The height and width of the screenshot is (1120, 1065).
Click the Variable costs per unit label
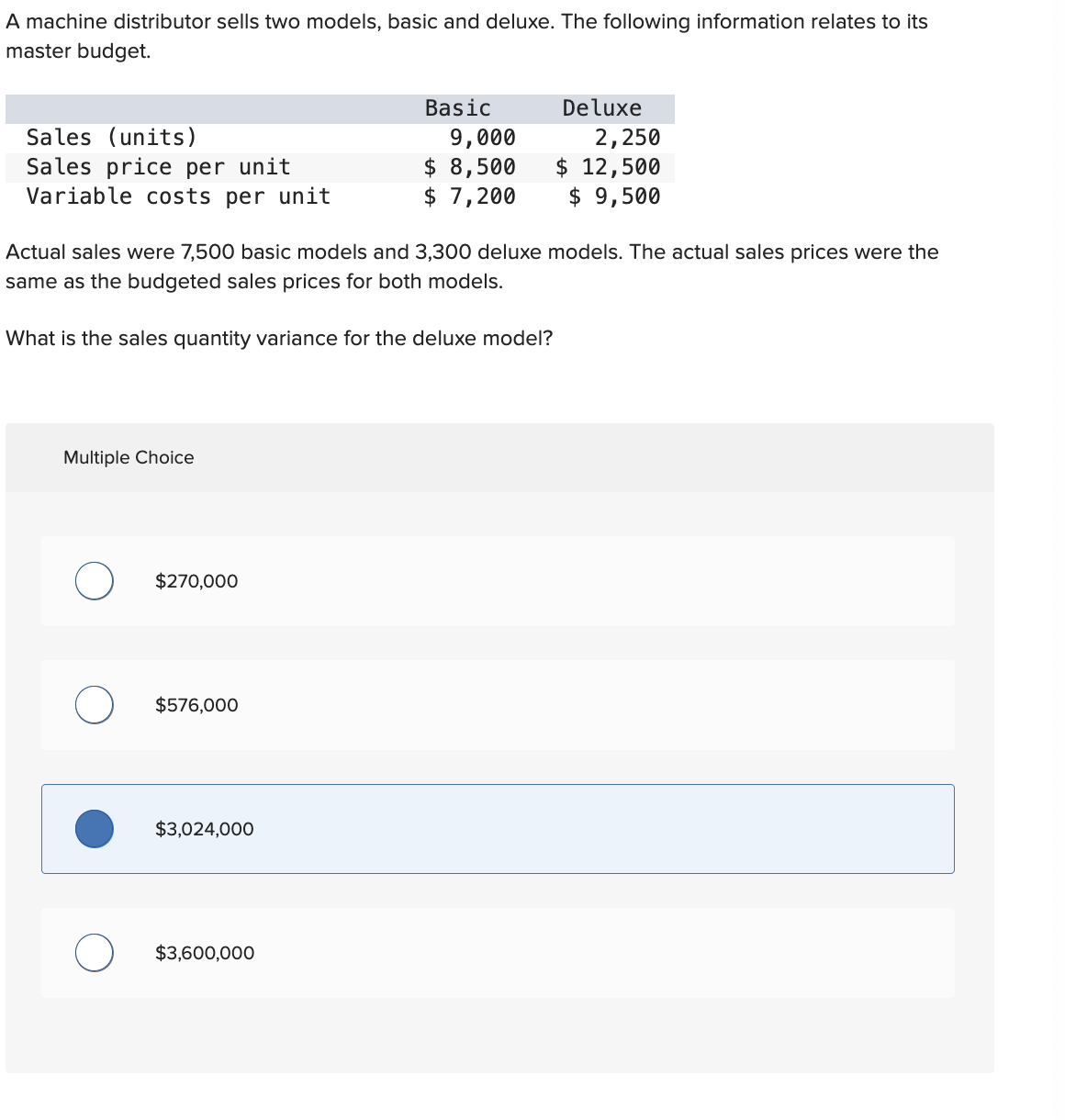click(x=178, y=196)
